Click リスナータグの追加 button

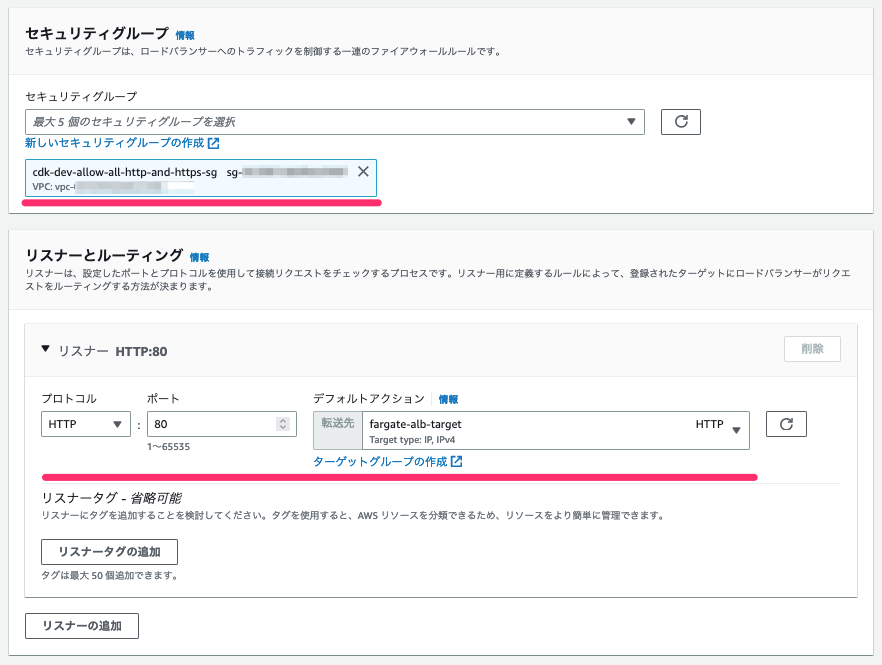(x=110, y=552)
